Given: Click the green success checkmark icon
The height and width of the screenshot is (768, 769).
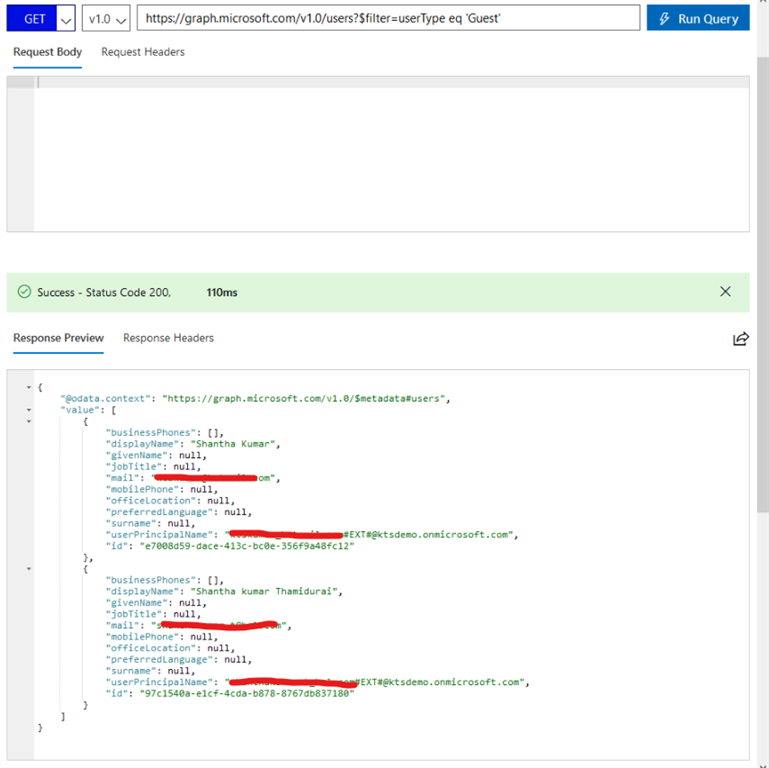Looking at the screenshot, I should [x=24, y=292].
